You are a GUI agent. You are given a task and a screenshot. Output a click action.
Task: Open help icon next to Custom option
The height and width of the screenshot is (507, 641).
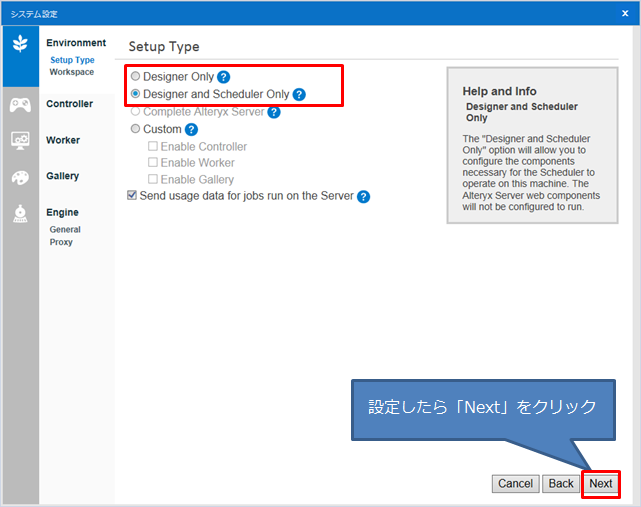(191, 130)
